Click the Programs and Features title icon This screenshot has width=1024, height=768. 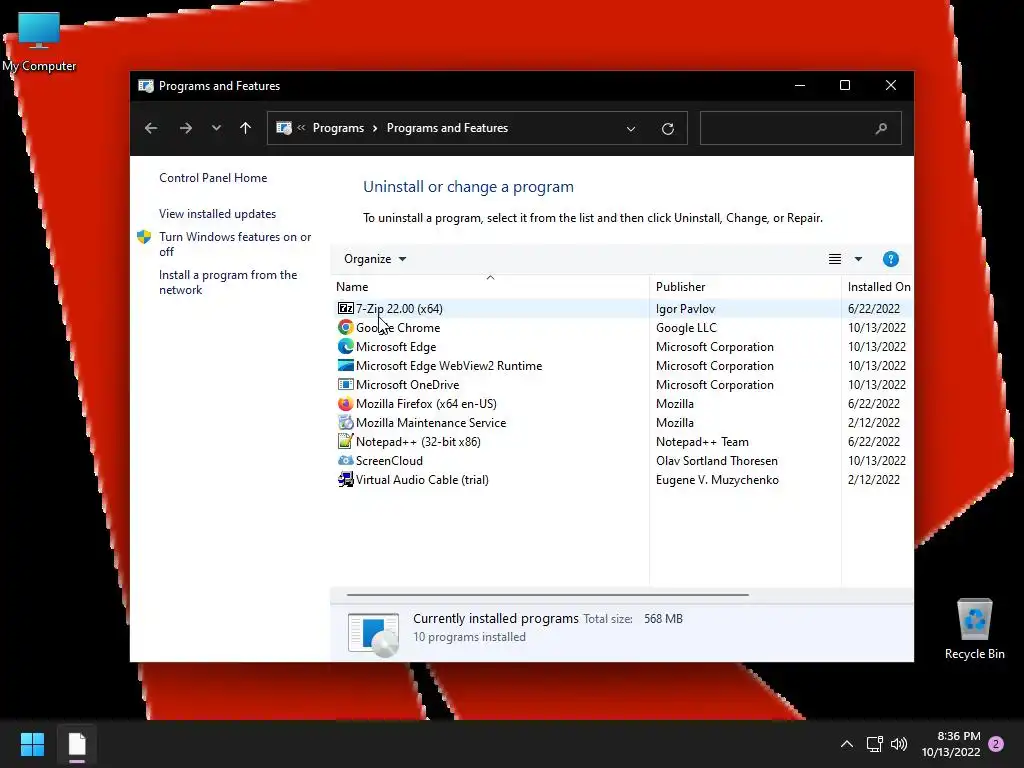[146, 86]
